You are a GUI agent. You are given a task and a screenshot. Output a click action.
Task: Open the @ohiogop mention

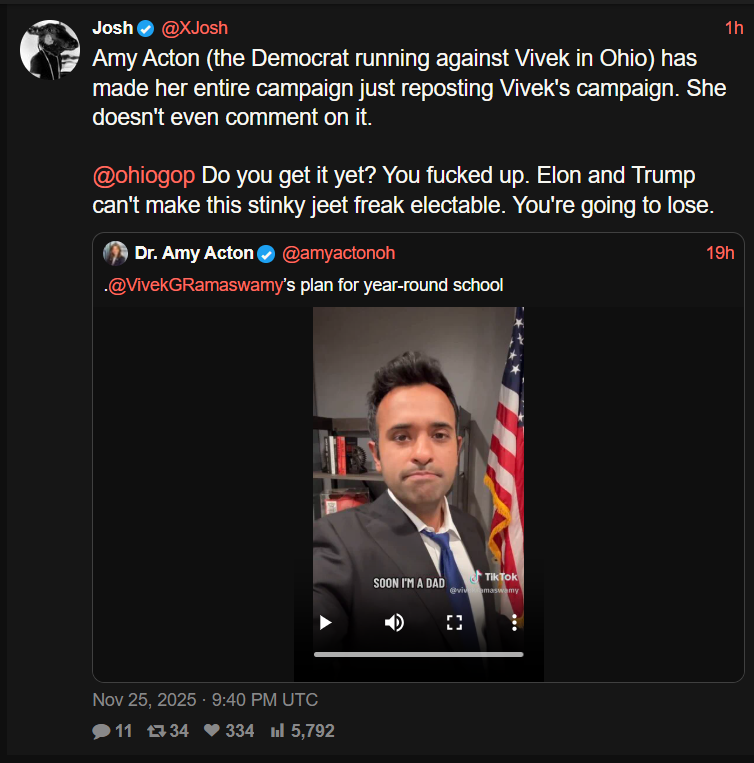tap(143, 176)
